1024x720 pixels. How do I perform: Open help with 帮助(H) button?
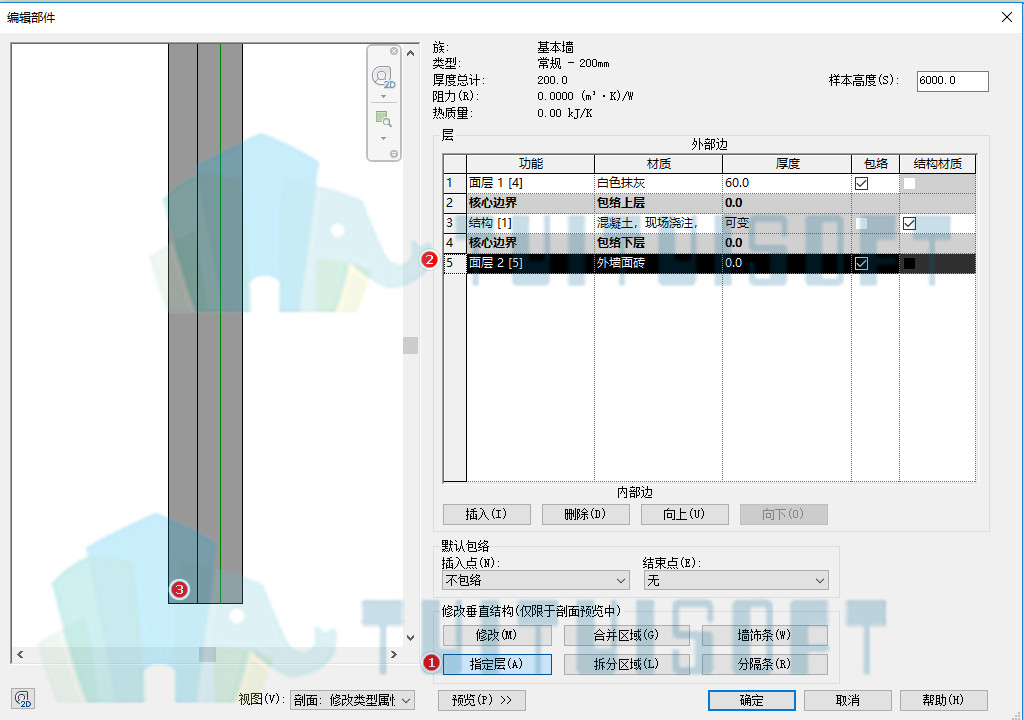[944, 700]
